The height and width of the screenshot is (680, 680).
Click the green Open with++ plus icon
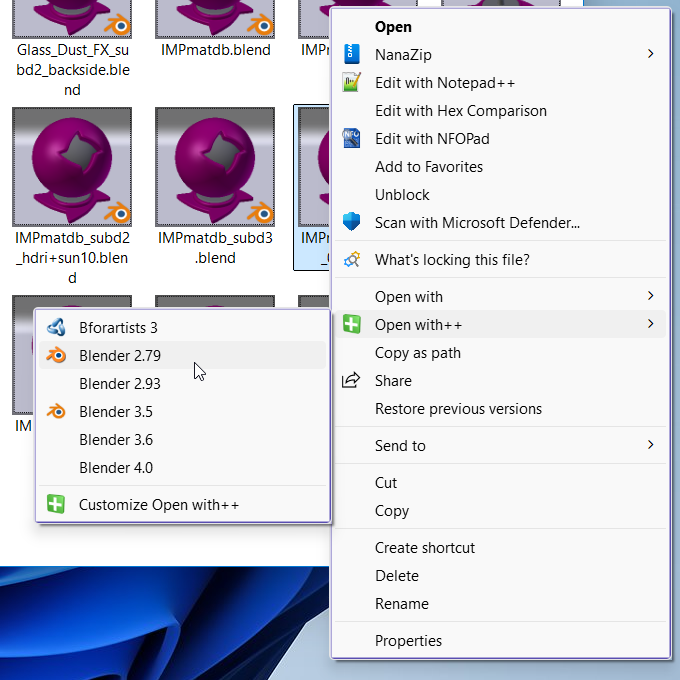tap(351, 324)
